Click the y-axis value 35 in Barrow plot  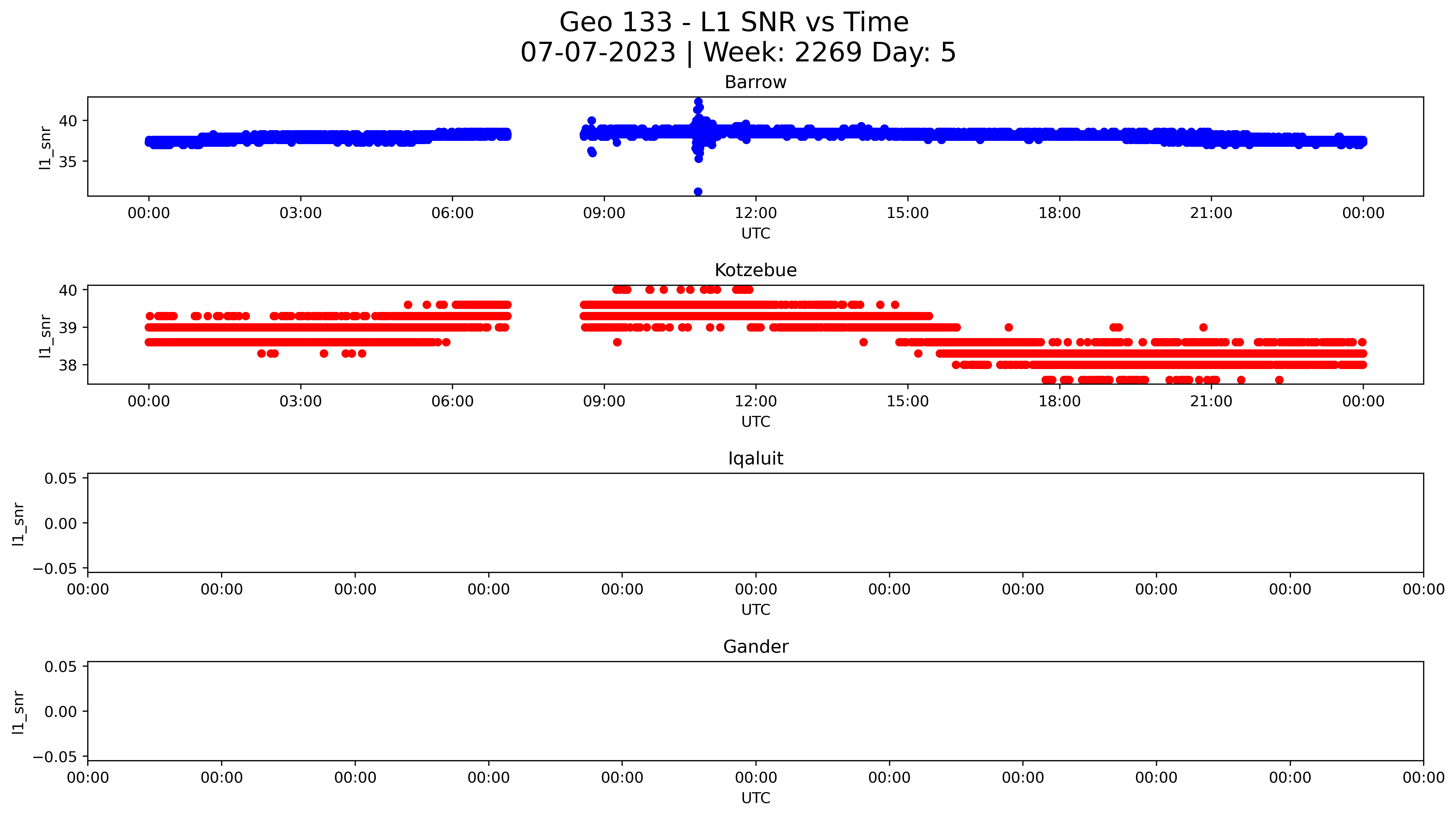tap(68, 162)
